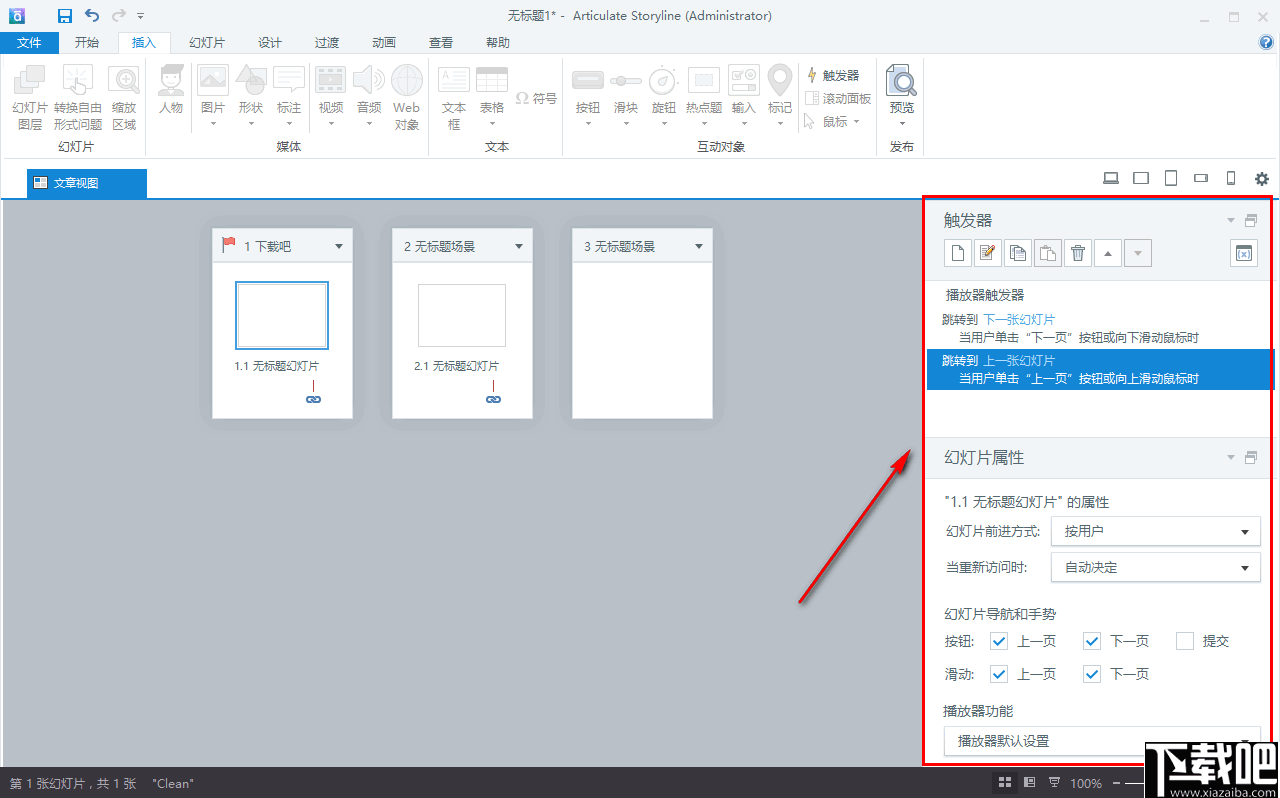Select the 2.1 无标题幻灯片 thumbnail
This screenshot has height=798, width=1280.
pyautogui.click(x=462, y=316)
